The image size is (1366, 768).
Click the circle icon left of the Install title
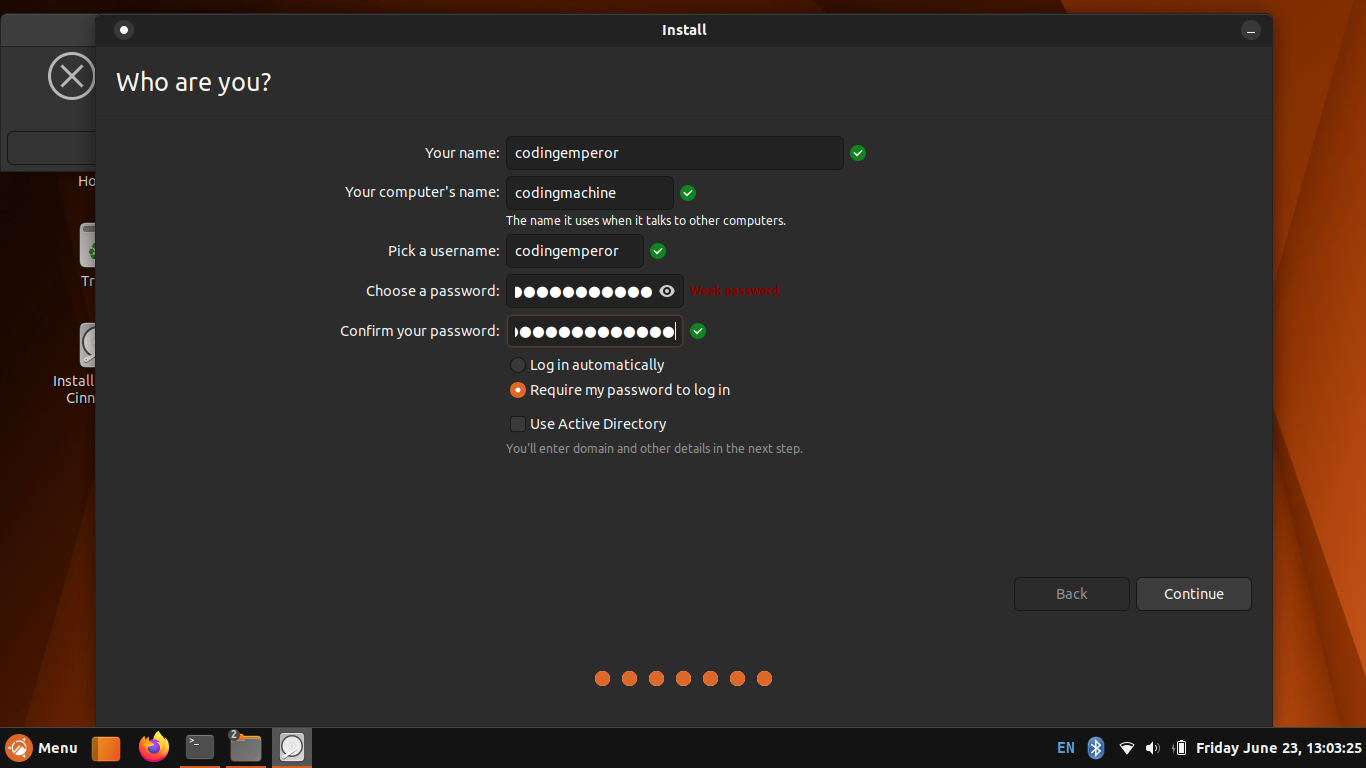pos(124,30)
